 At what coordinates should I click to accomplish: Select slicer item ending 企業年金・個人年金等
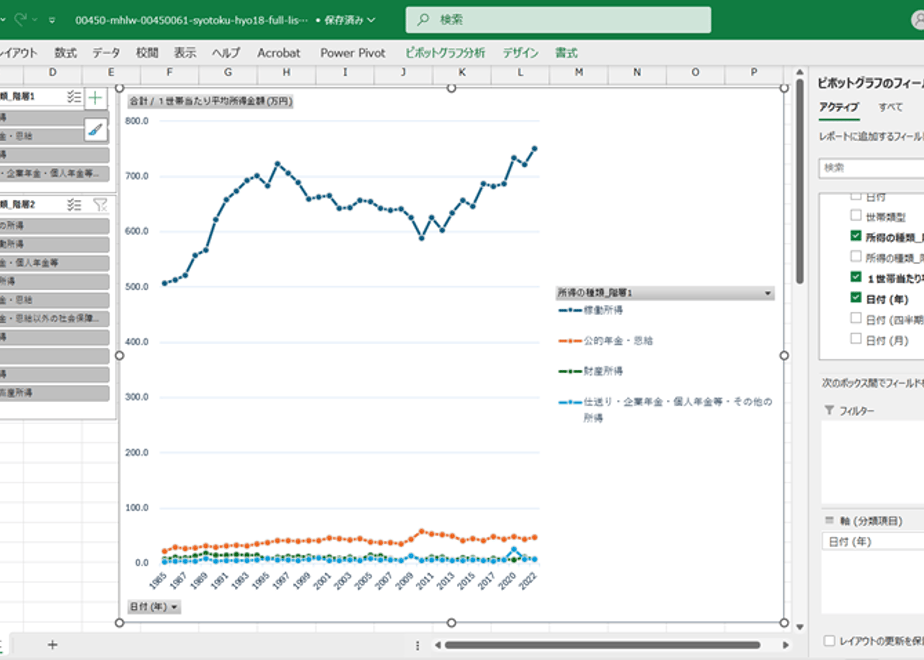coord(54,173)
